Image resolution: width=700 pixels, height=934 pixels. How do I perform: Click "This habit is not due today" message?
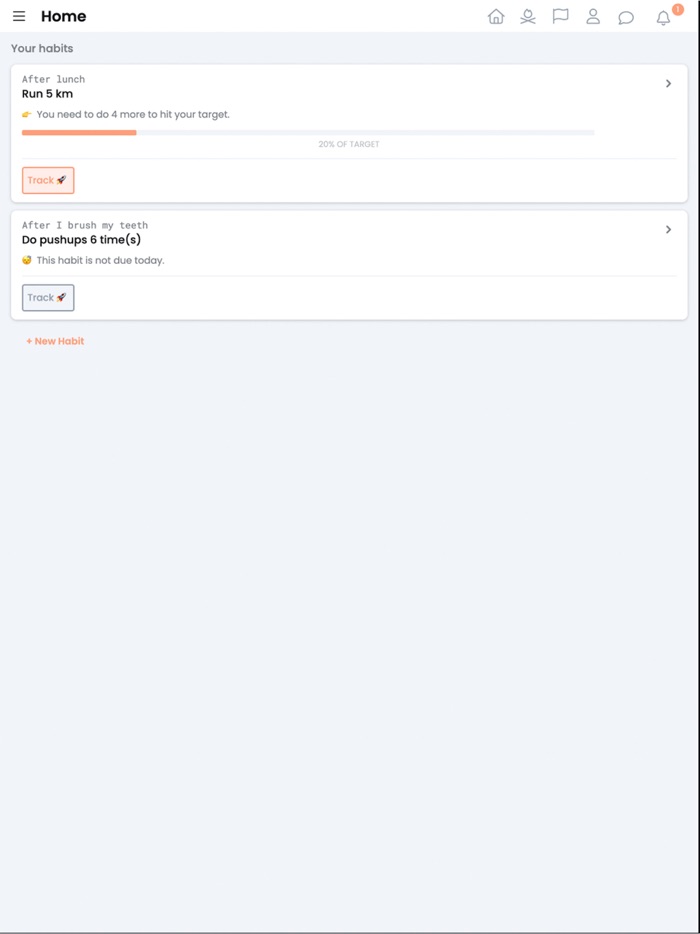tap(100, 260)
